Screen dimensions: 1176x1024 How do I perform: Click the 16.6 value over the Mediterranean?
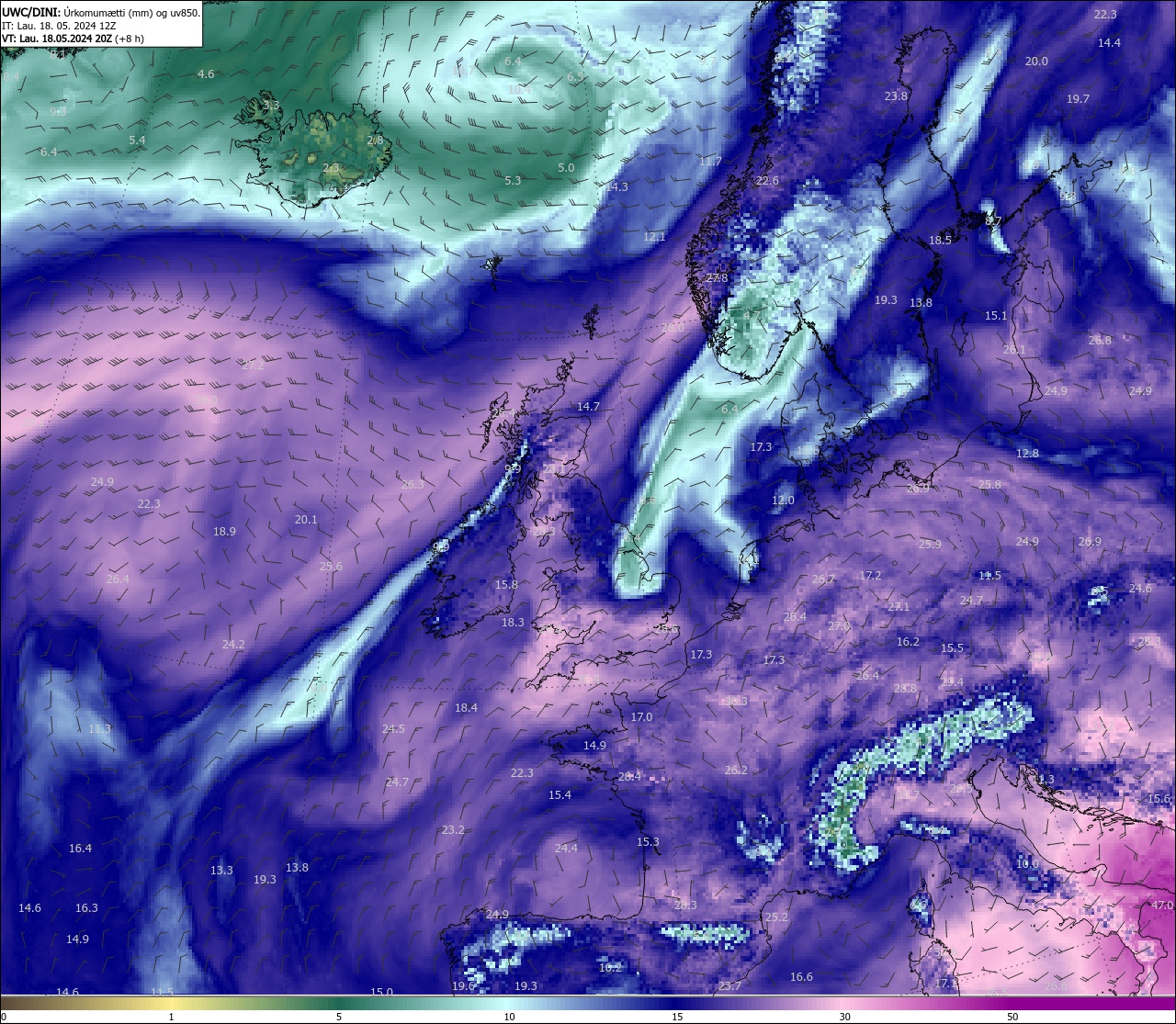[x=801, y=976]
